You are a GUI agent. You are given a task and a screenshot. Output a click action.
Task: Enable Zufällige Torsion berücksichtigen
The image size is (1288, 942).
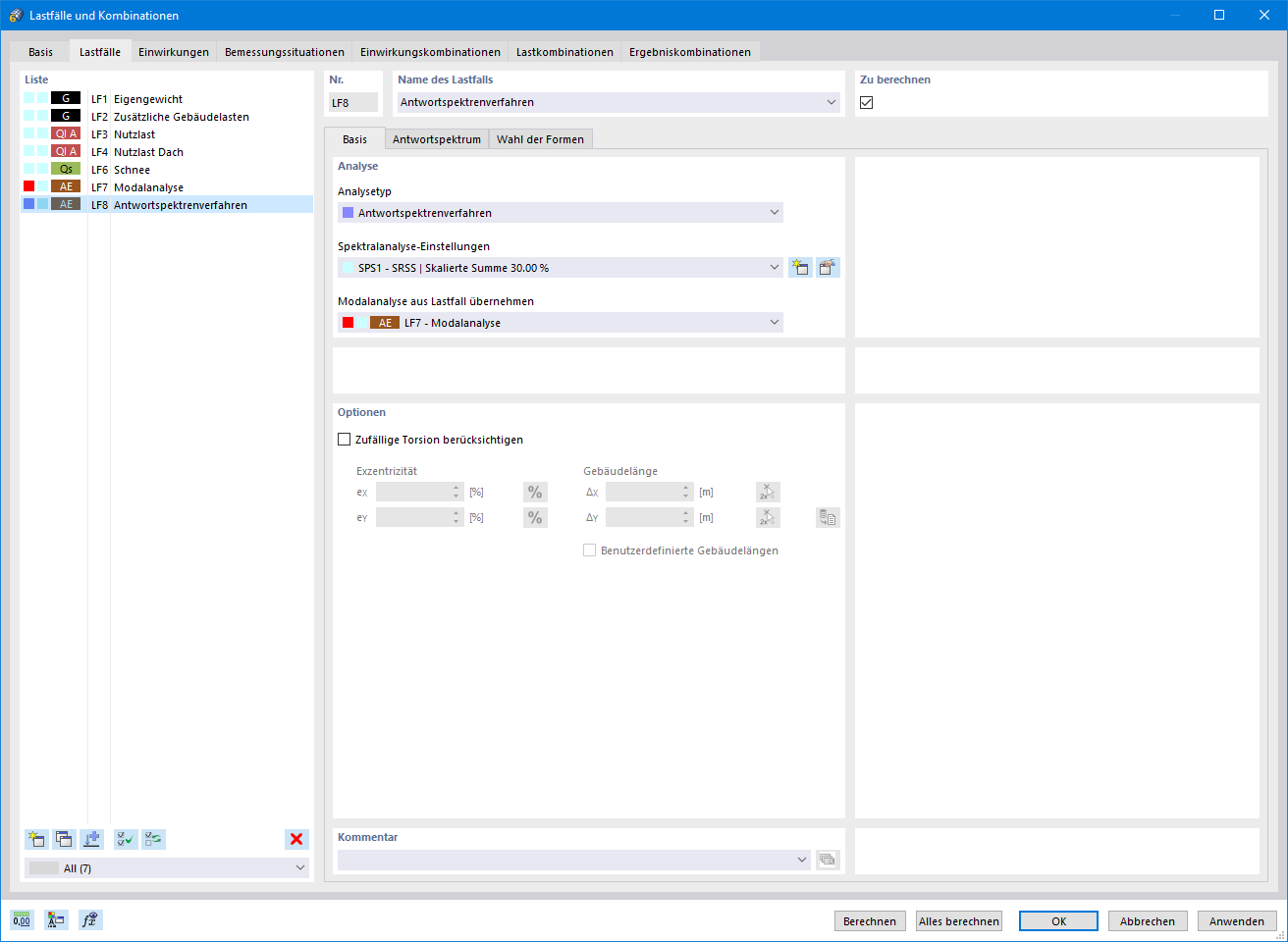click(x=344, y=440)
